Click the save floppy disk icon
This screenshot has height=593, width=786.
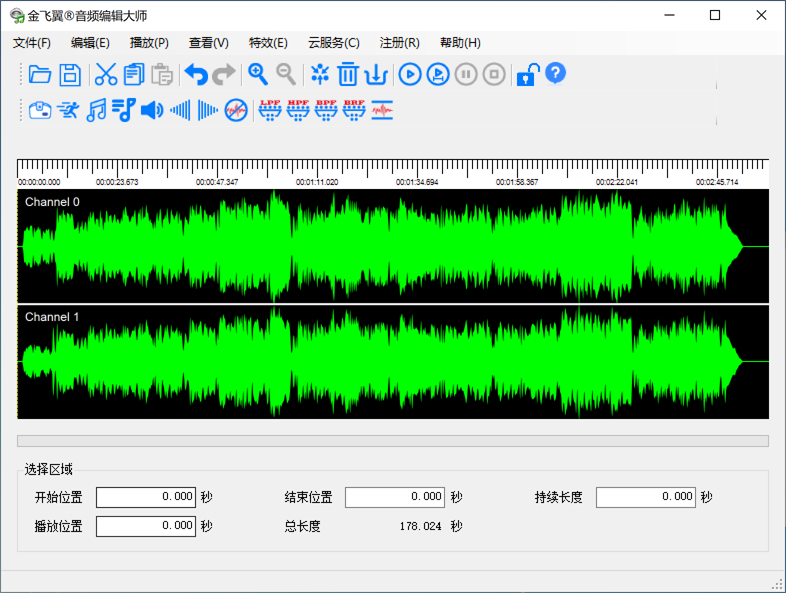pyautogui.click(x=70, y=74)
